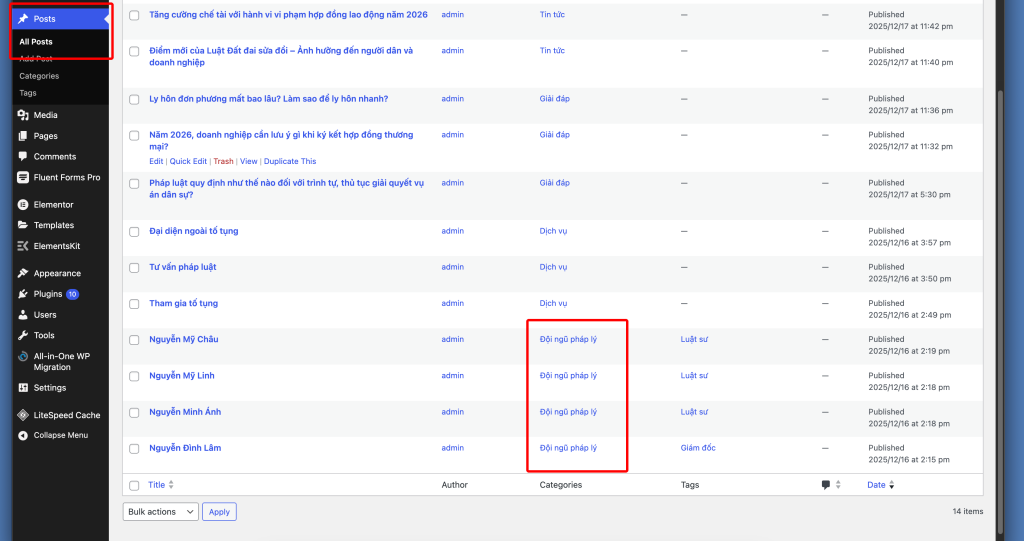Screen dimensions: 1024x541
Task: Open Elementor via its sidebar icon
Action: point(23,205)
